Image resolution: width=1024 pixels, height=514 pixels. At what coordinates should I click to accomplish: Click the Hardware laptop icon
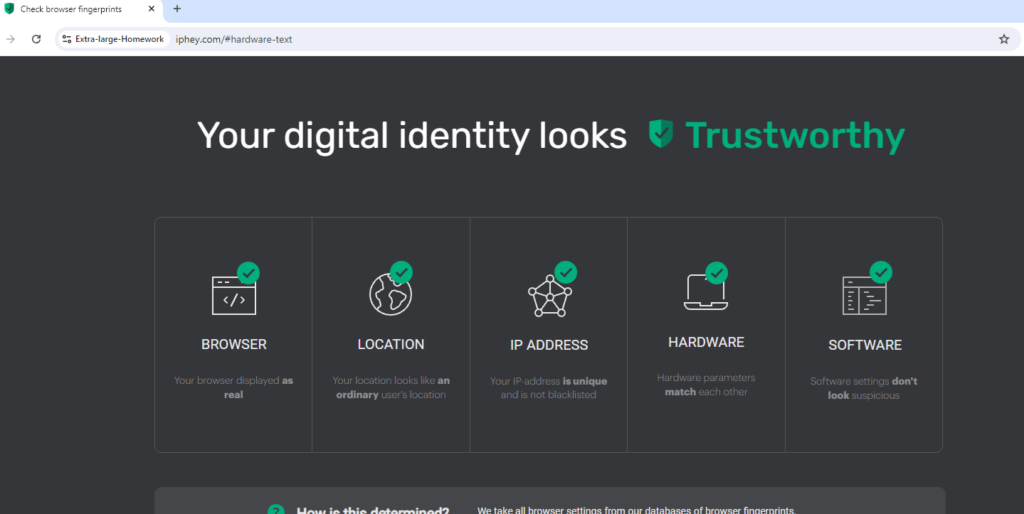click(x=705, y=292)
